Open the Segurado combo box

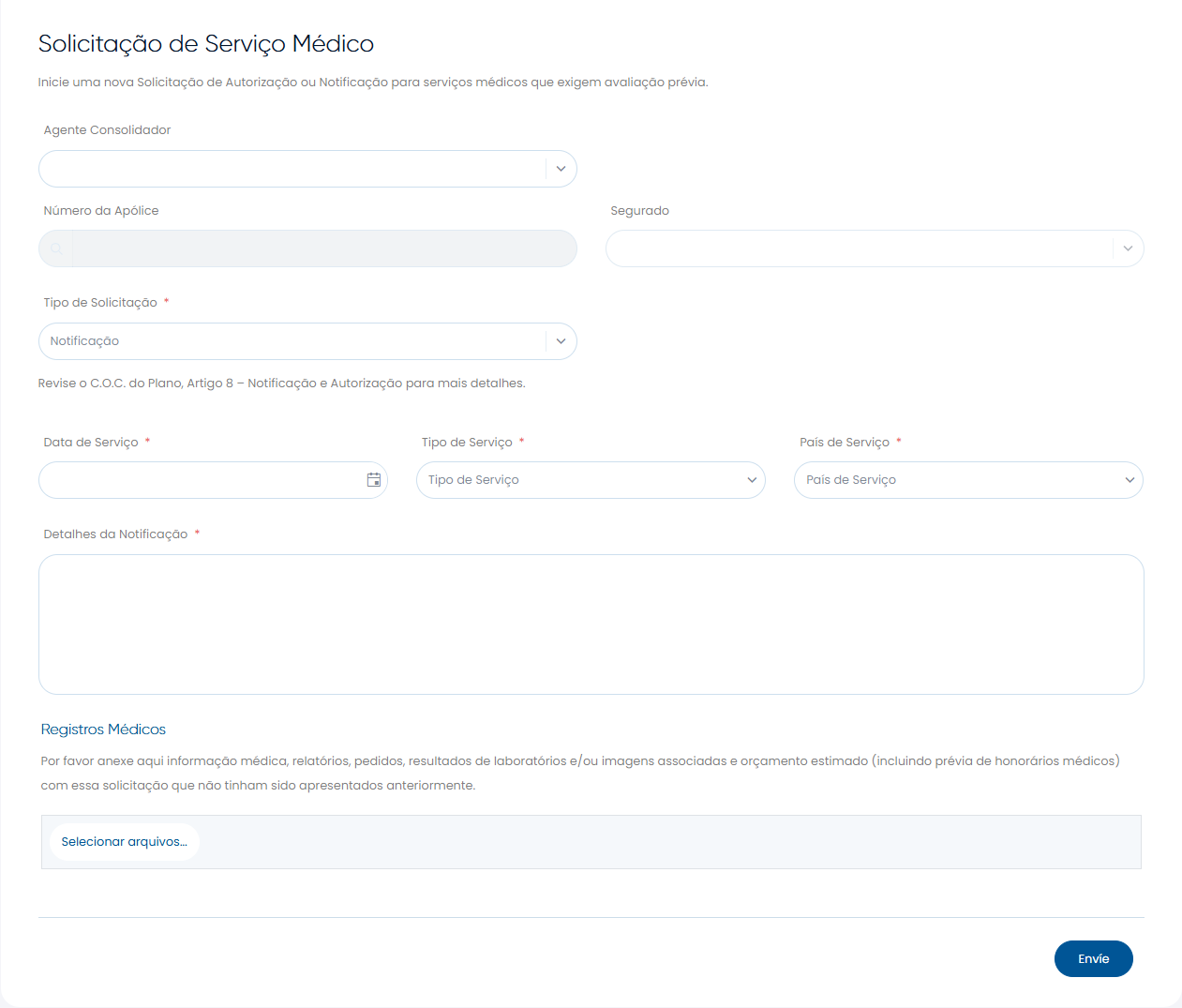click(858, 248)
